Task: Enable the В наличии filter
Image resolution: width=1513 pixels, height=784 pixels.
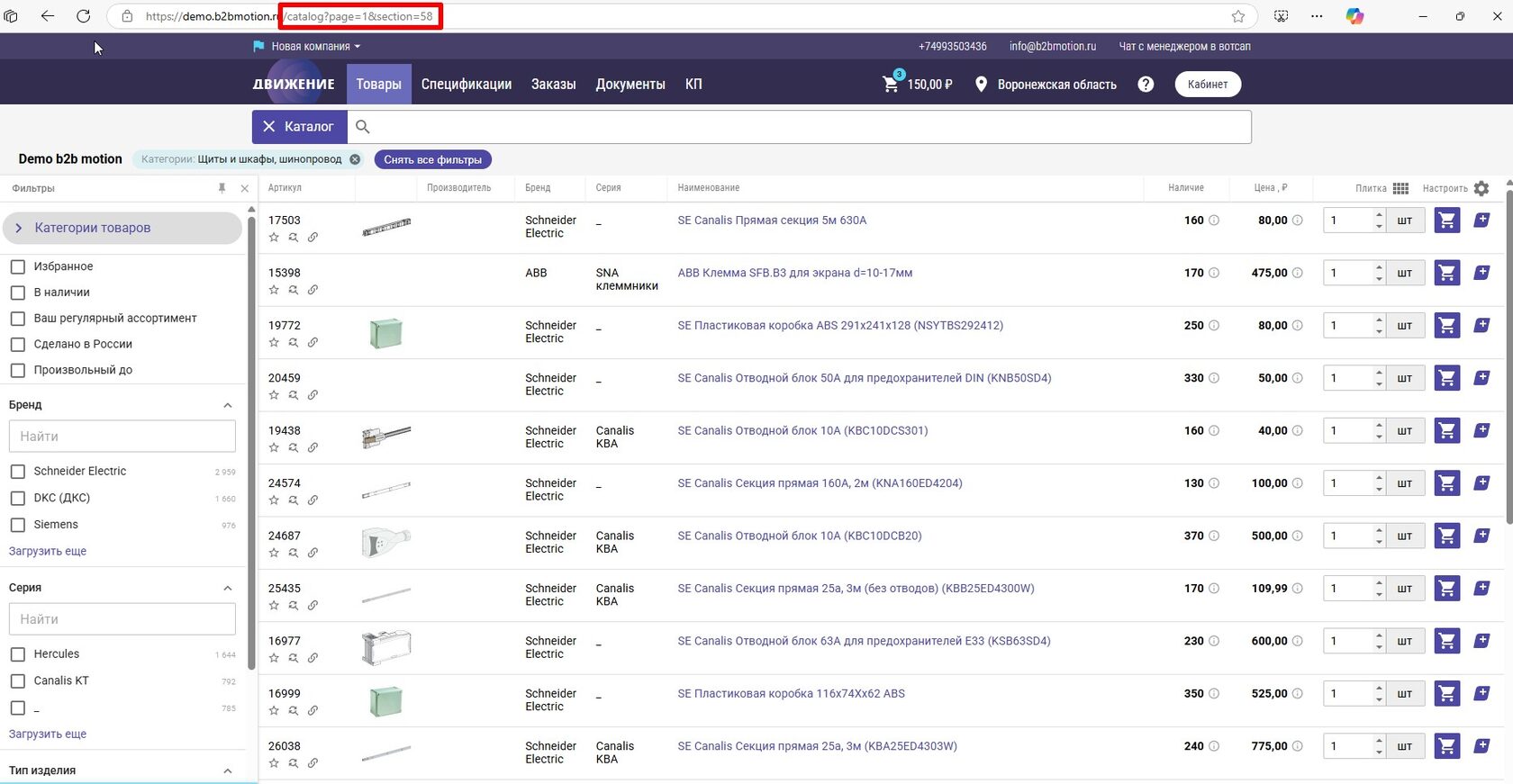Action: tap(17, 293)
